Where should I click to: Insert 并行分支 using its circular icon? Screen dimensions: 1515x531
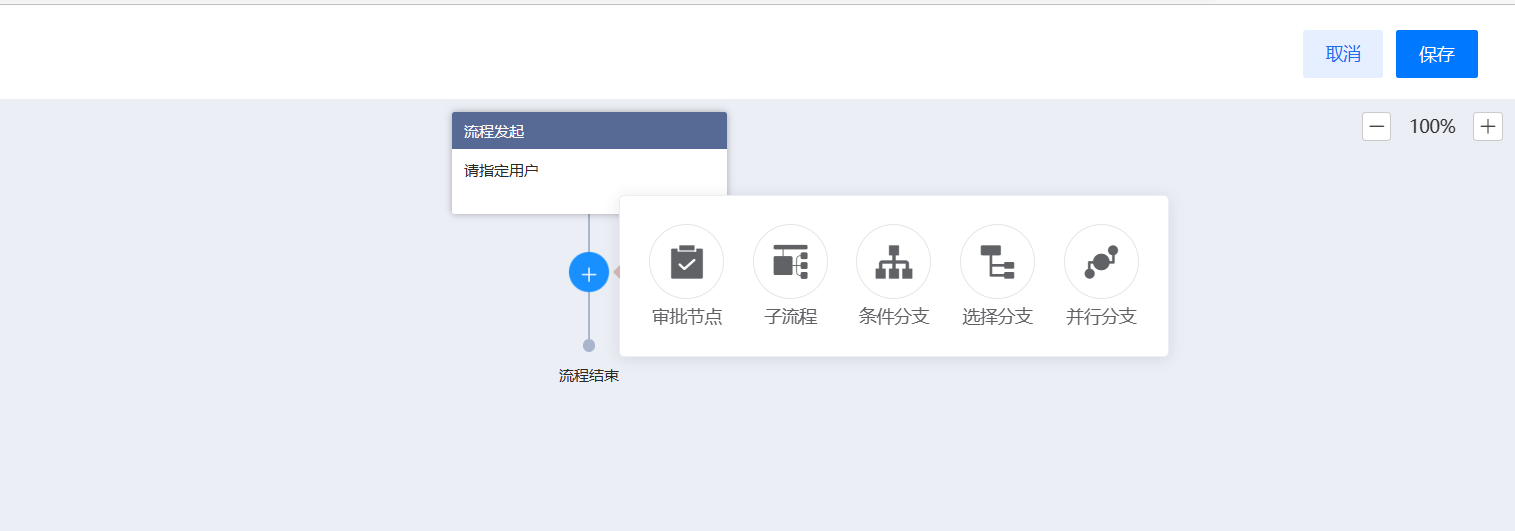tap(1101, 262)
